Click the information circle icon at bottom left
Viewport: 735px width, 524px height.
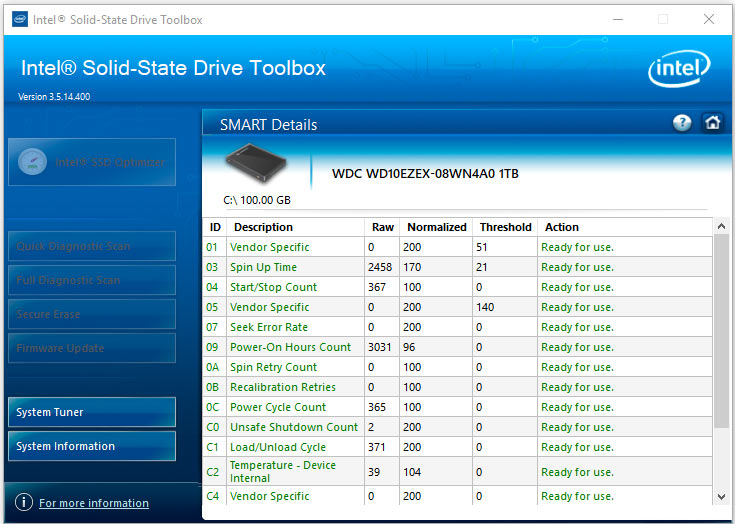click(24, 502)
